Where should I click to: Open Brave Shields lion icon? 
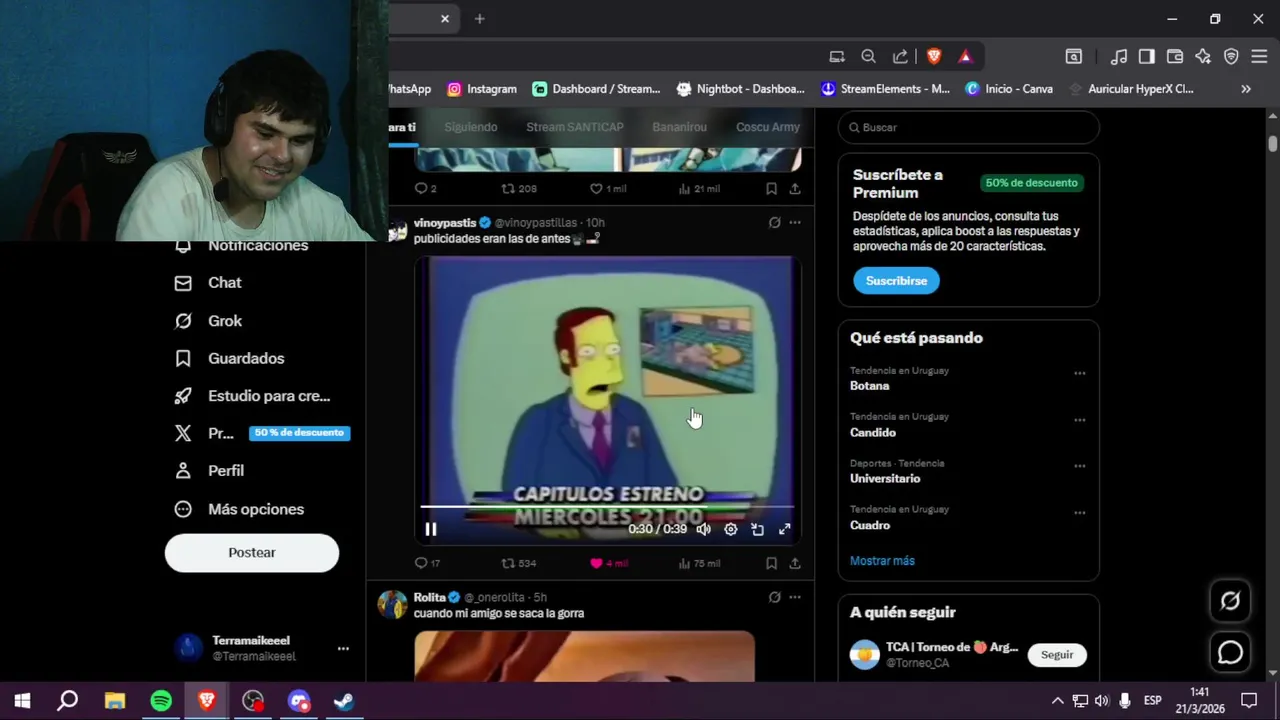pyautogui.click(x=934, y=57)
